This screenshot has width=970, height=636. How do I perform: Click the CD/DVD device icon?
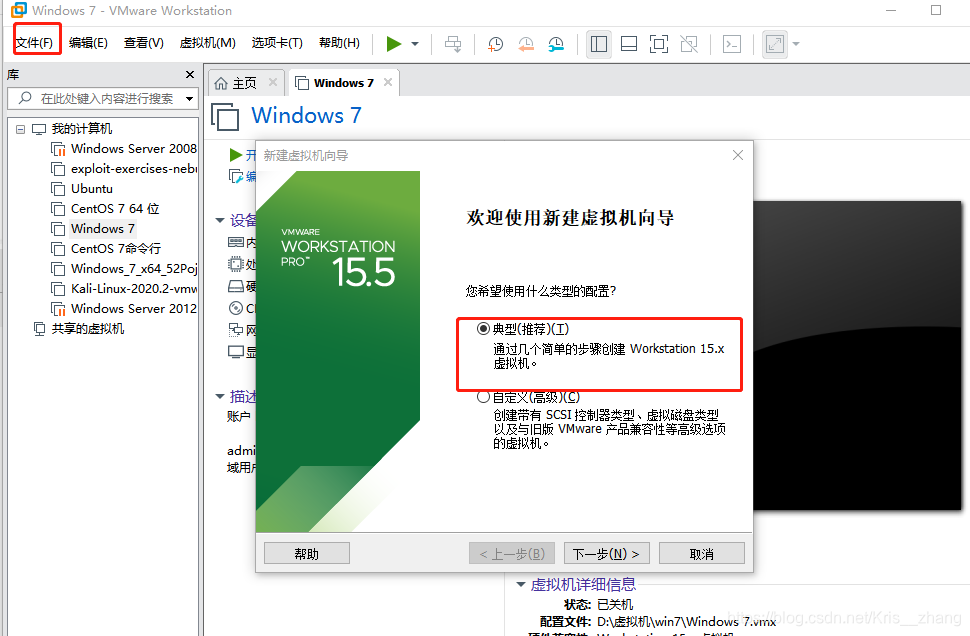click(x=236, y=307)
